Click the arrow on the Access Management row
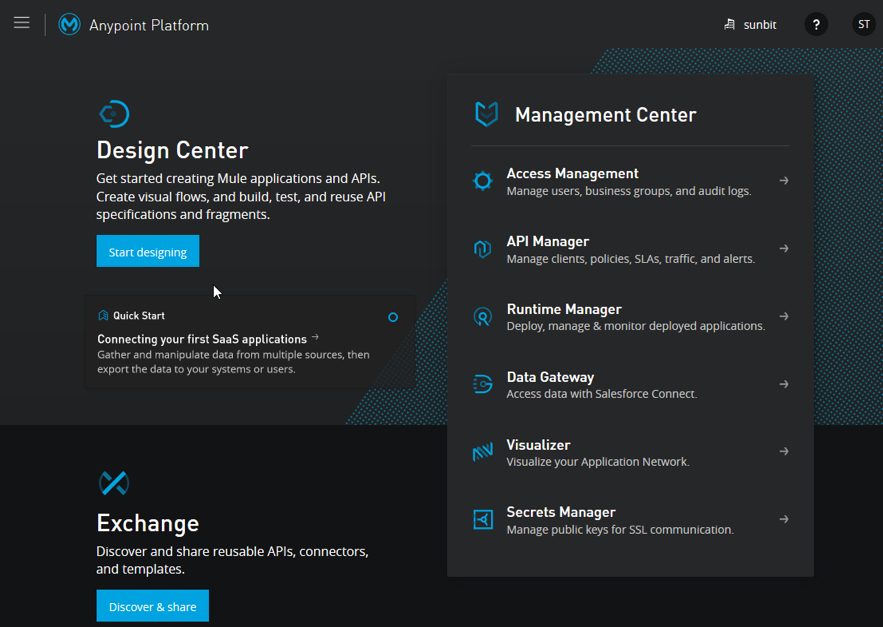The width and height of the screenshot is (883, 627). tap(784, 180)
